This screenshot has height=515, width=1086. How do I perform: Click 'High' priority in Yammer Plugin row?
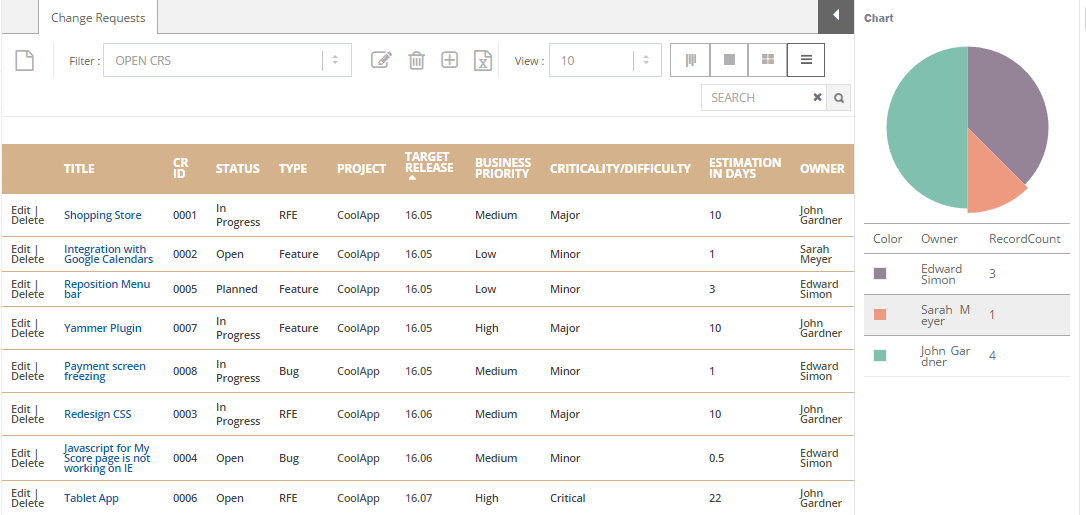click(x=486, y=328)
